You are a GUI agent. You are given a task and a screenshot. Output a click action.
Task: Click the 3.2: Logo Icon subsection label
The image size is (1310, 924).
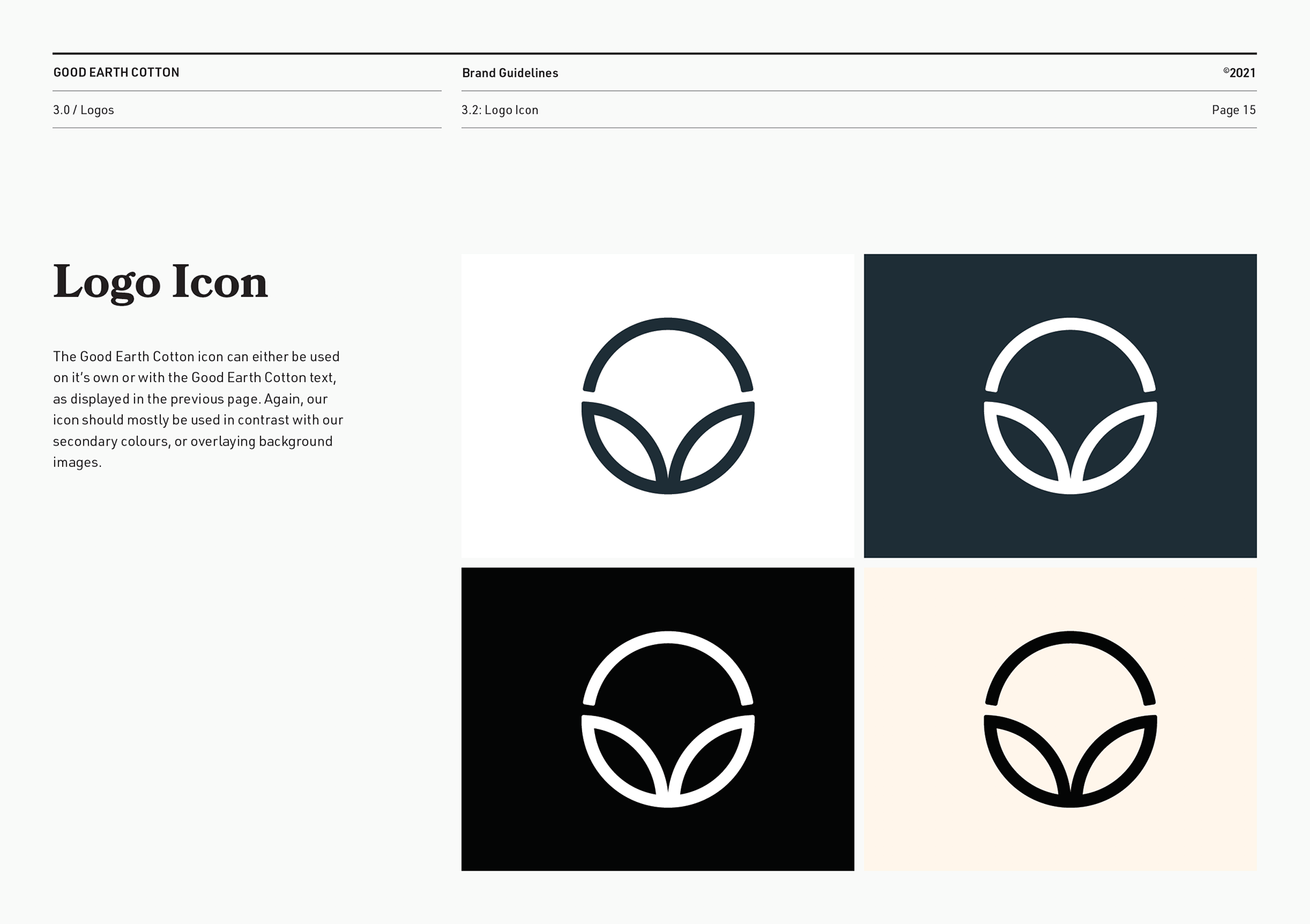tap(499, 110)
